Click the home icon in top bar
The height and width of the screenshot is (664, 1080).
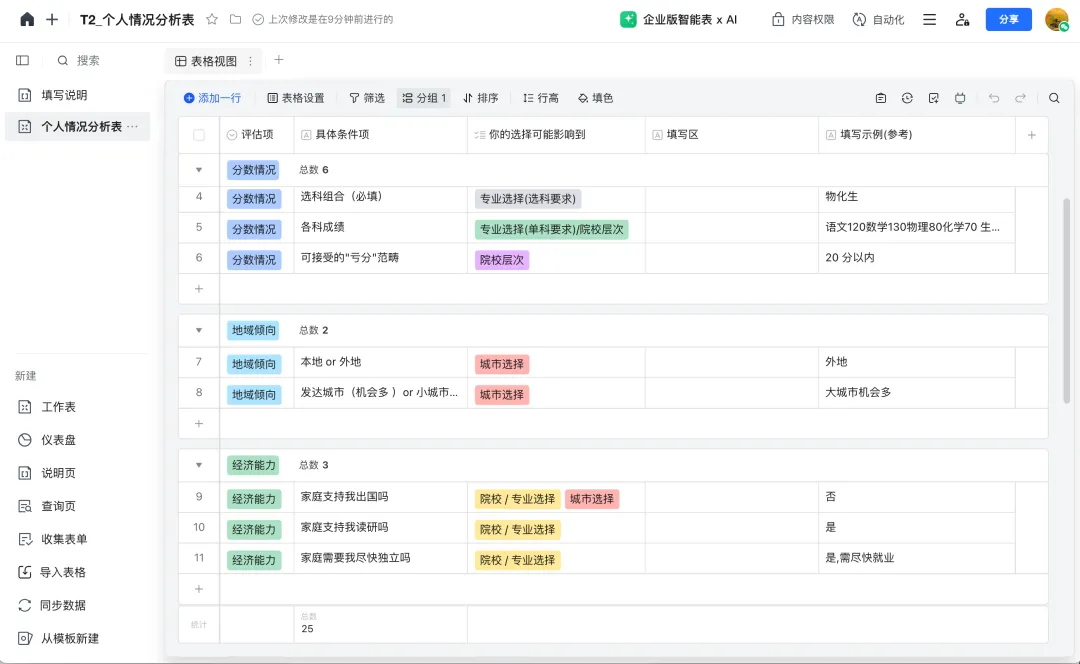pos(27,19)
